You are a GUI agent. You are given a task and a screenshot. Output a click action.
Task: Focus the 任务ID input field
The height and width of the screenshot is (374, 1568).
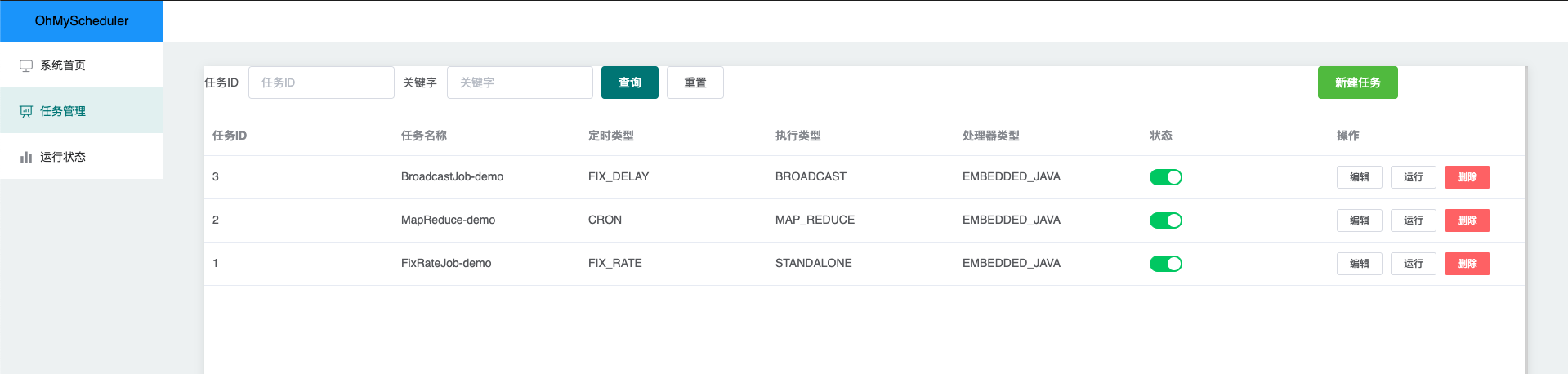[x=321, y=82]
